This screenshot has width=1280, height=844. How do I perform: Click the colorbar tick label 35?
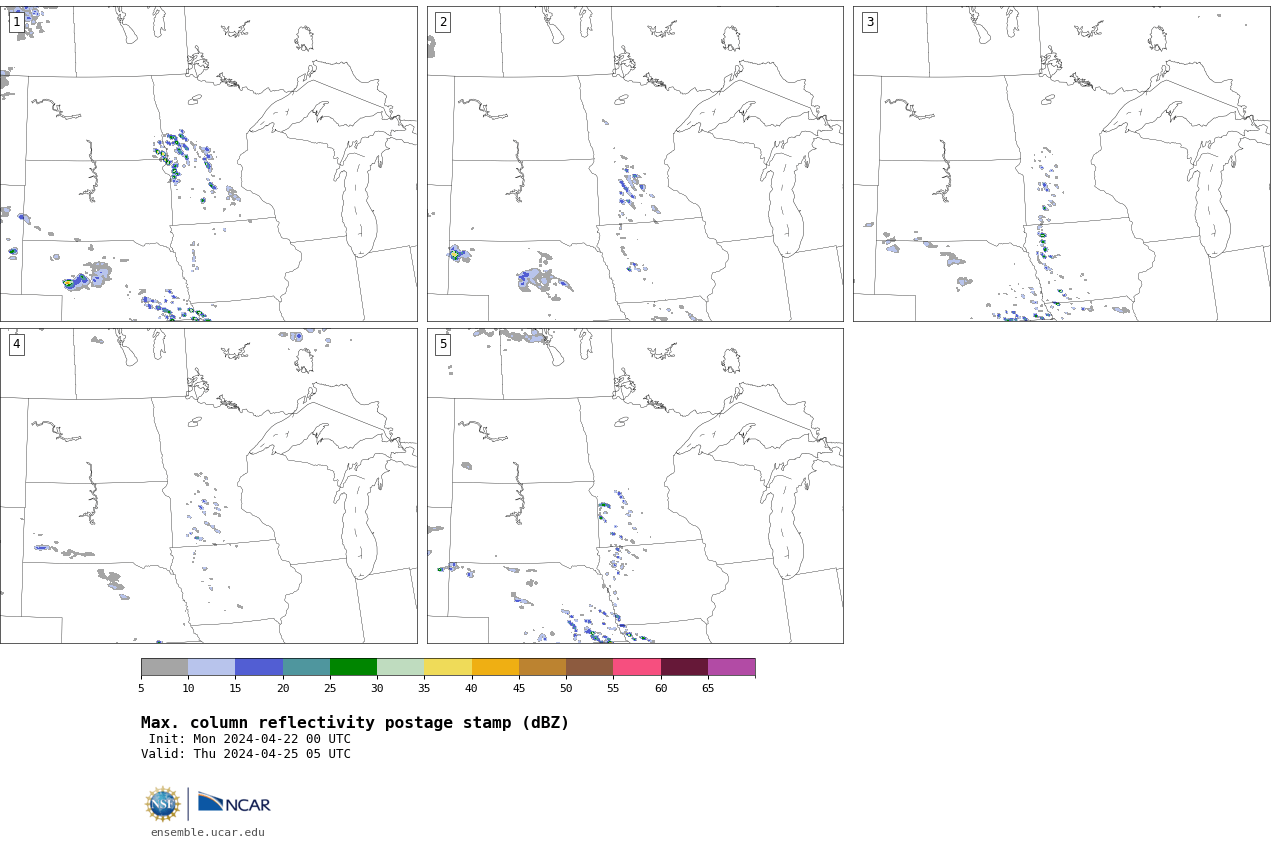tap(424, 688)
